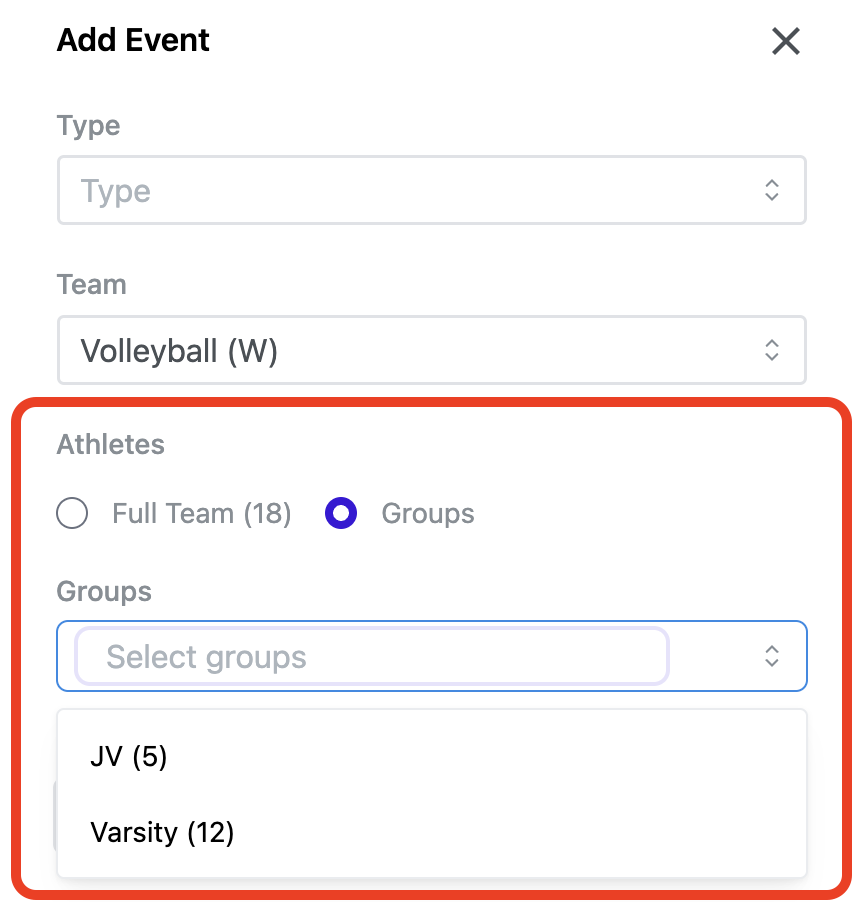This screenshot has height=902, width=862.
Task: Expand the Type dropdown chevron
Action: pos(772,190)
